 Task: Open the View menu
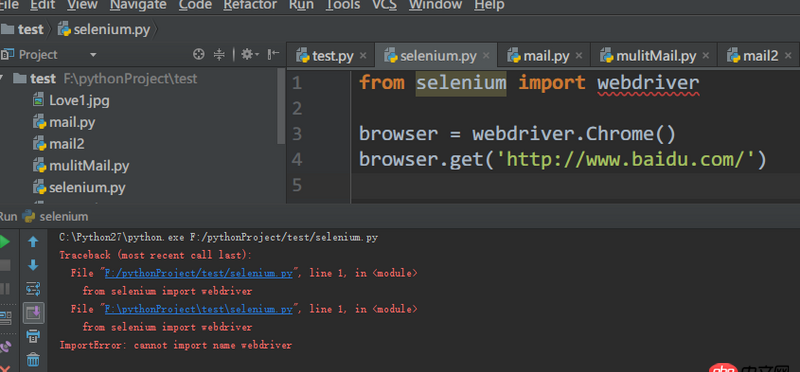click(82, 5)
